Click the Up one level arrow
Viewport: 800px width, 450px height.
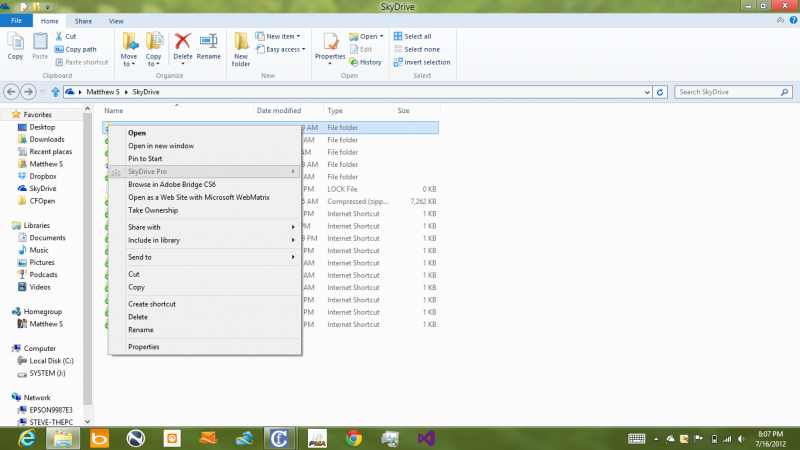(55, 92)
